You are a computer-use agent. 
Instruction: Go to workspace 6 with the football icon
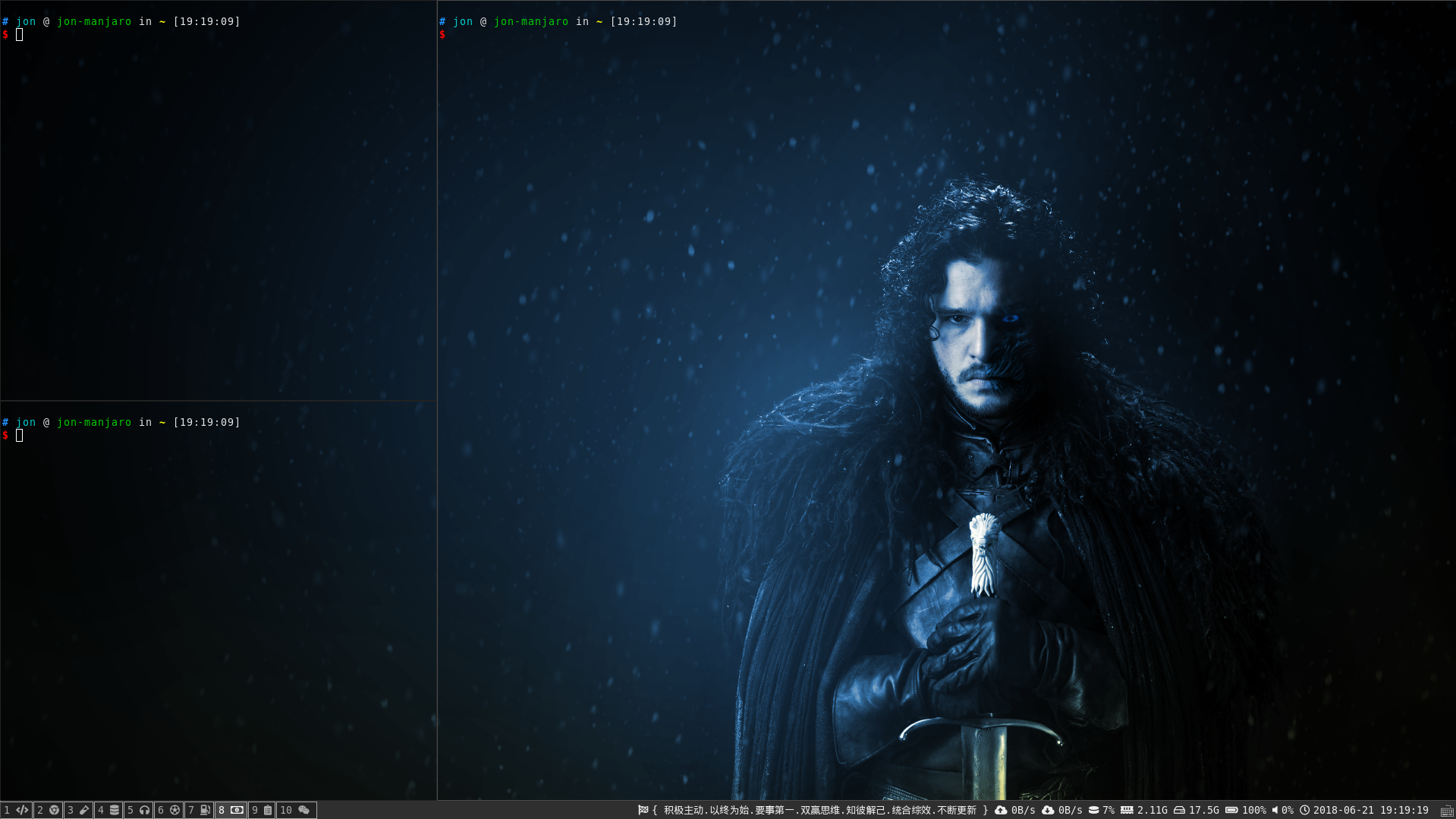168,810
